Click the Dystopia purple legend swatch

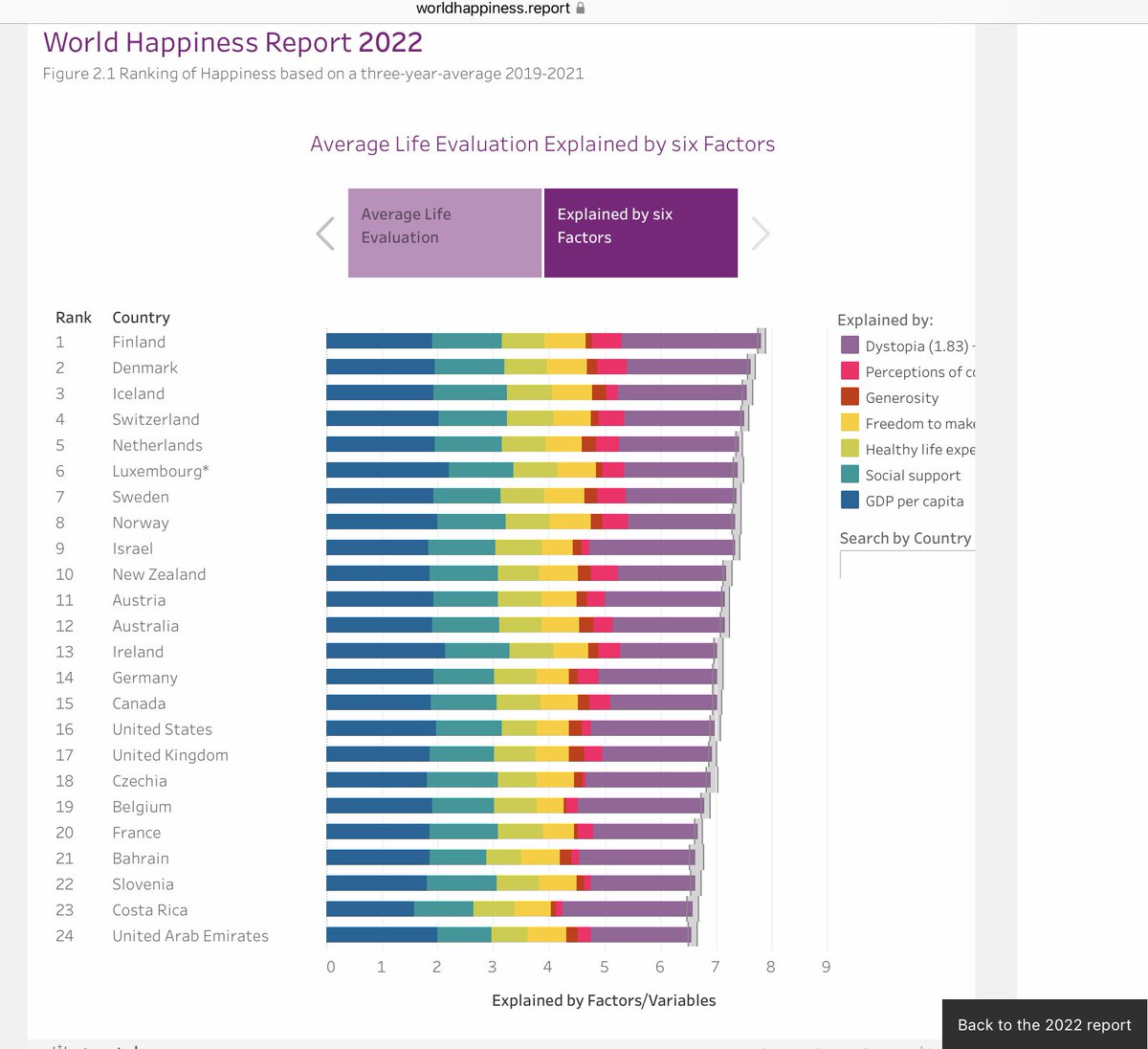(x=850, y=346)
